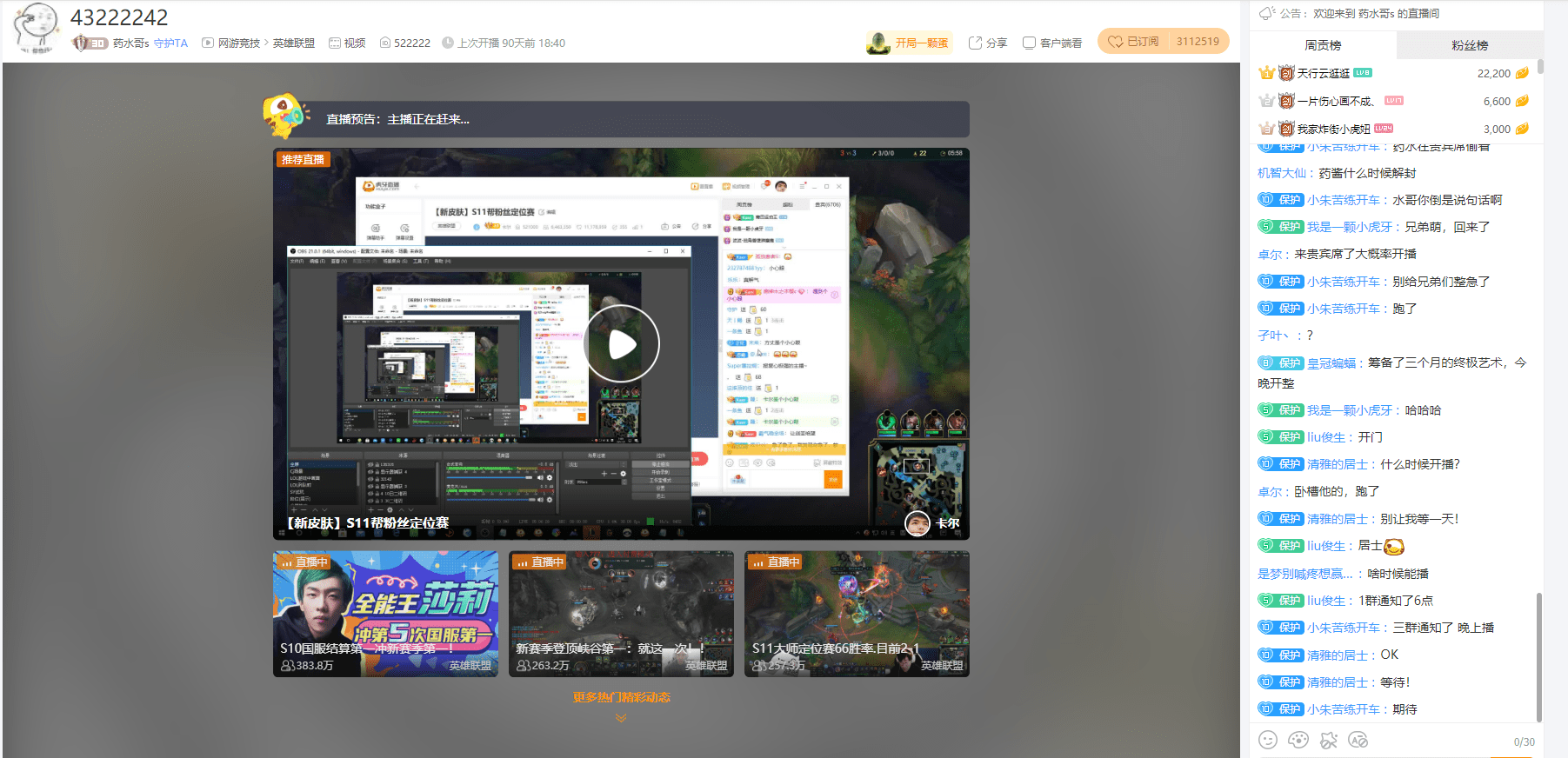Toggle the 已订阅 subscription button
Viewport: 1568px width, 758px height.
pos(1135,42)
